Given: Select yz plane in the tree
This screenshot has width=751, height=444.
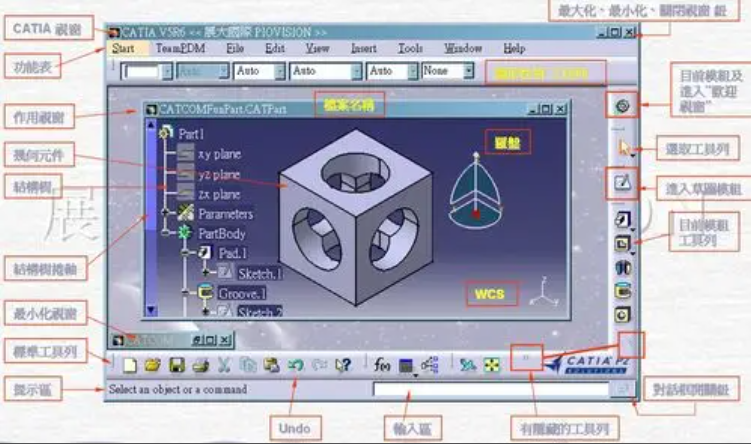Looking at the screenshot, I should coord(219,175).
